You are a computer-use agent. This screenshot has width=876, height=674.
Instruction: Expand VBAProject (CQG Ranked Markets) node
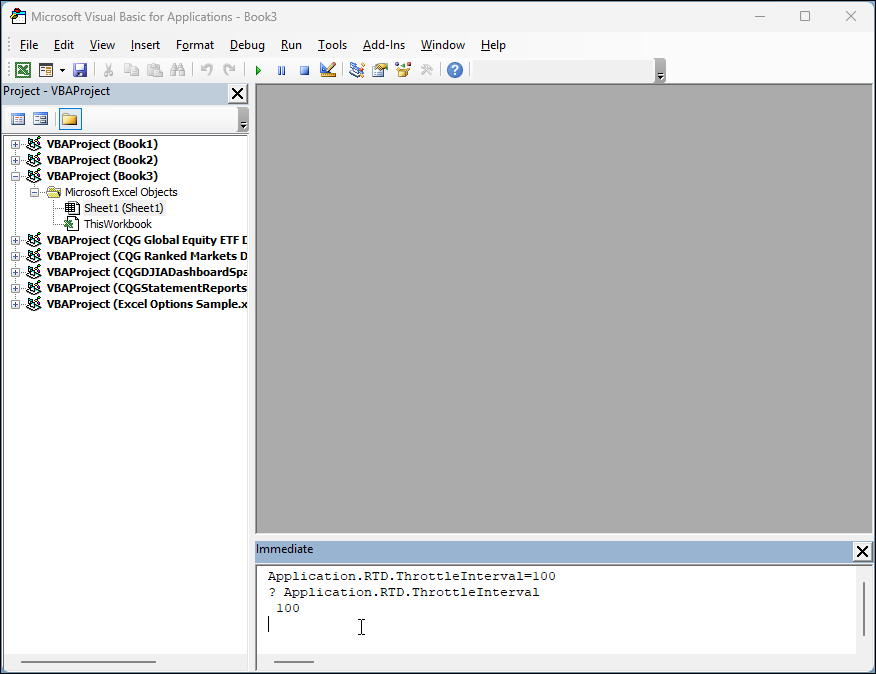pos(16,257)
